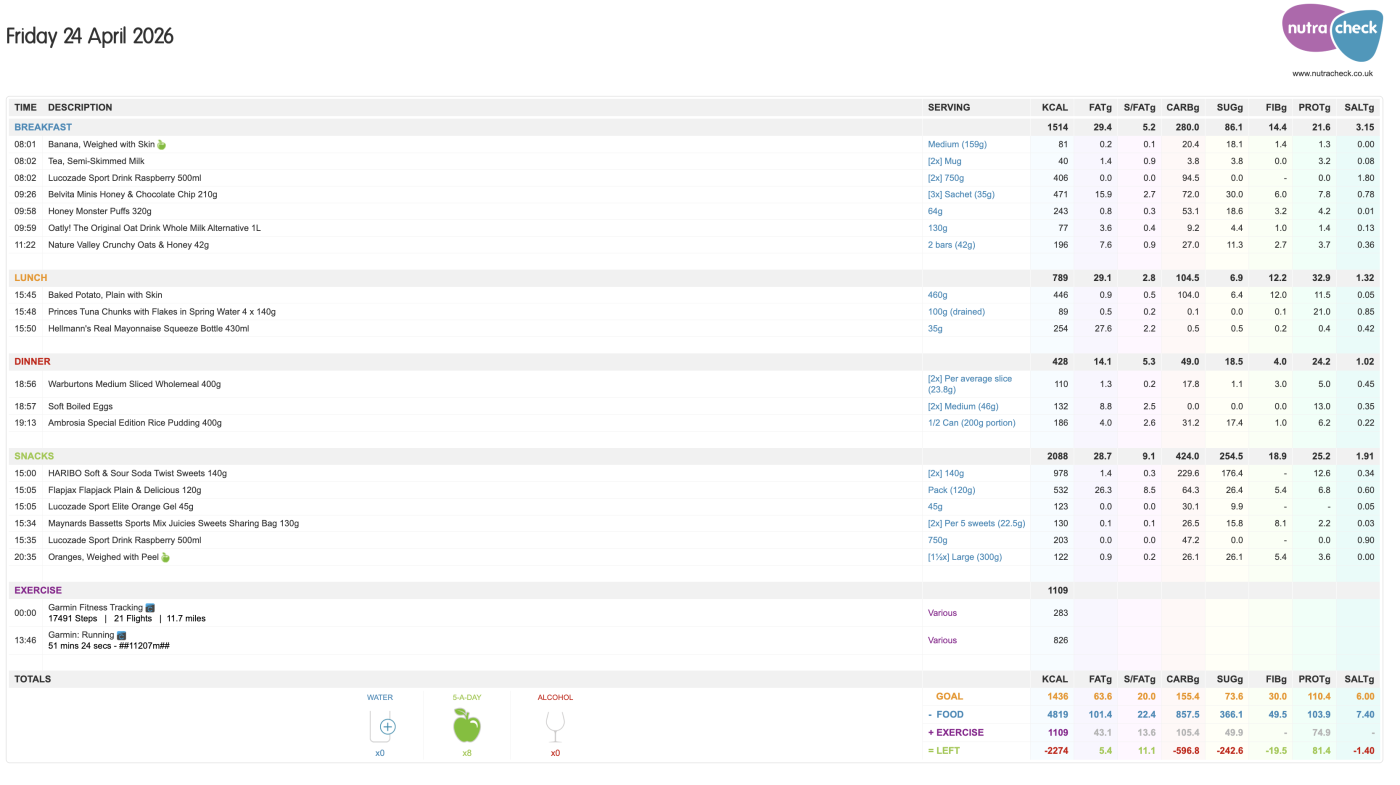The height and width of the screenshot is (785, 1400).
Task: Click the = LEFT label in totals
Action: click(x=945, y=750)
